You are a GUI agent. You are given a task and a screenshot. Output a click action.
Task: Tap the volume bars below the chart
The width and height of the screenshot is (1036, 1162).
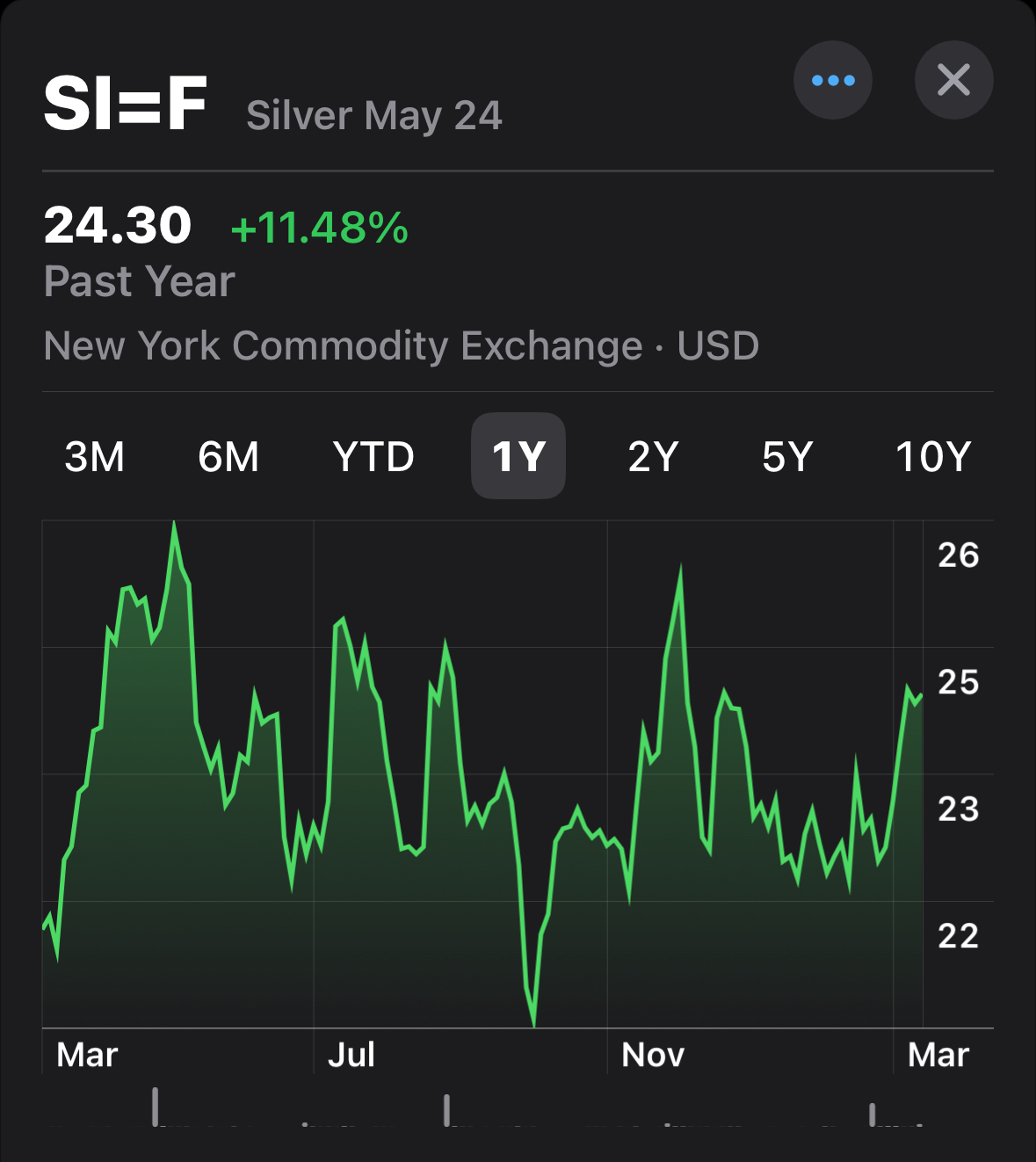(446, 1109)
